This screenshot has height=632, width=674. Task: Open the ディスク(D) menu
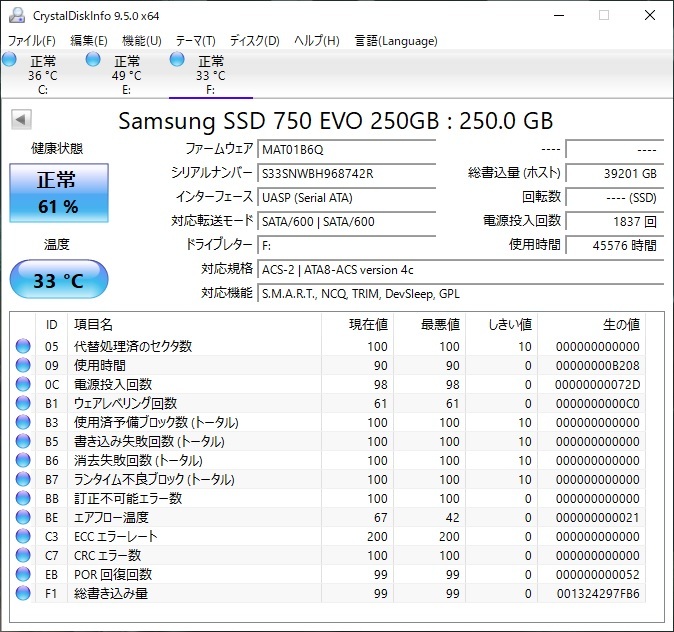(254, 41)
